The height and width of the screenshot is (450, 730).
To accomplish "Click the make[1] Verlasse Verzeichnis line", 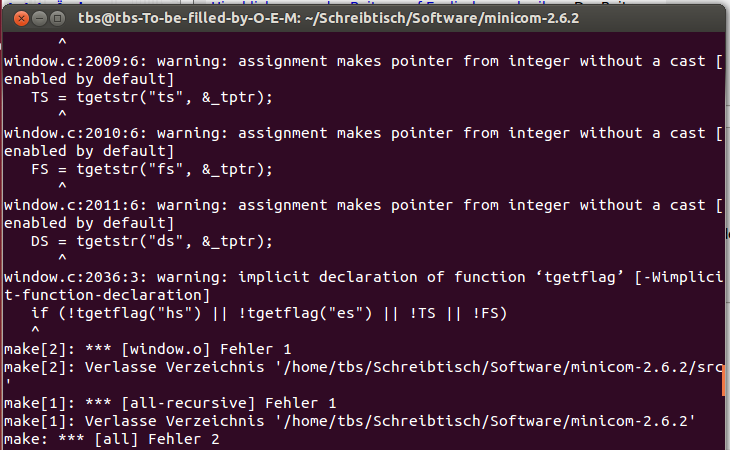I will [x=350, y=421].
